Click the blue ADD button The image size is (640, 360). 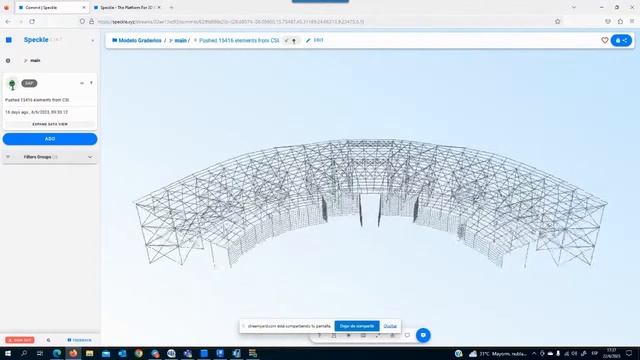pos(50,139)
